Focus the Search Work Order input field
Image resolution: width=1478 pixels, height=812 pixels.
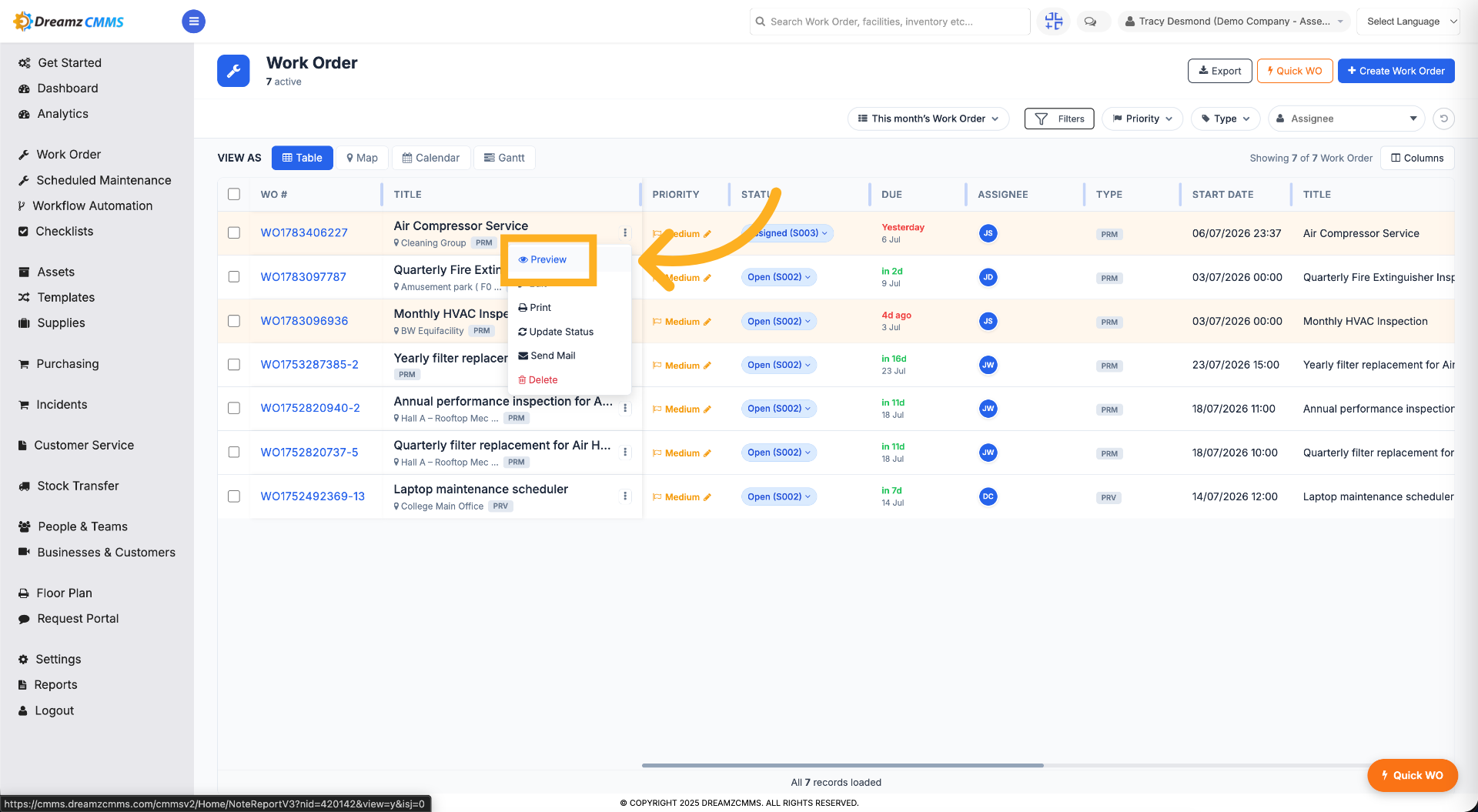click(x=890, y=22)
